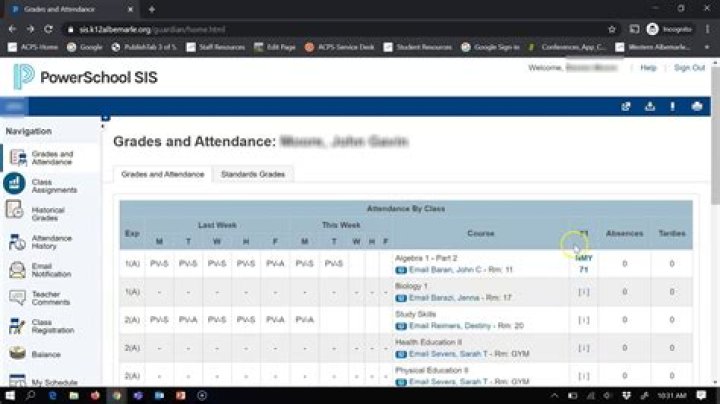This screenshot has height=404, width=720.
Task: Click the open-in-new-window icon in blue header
Action: tap(626, 107)
